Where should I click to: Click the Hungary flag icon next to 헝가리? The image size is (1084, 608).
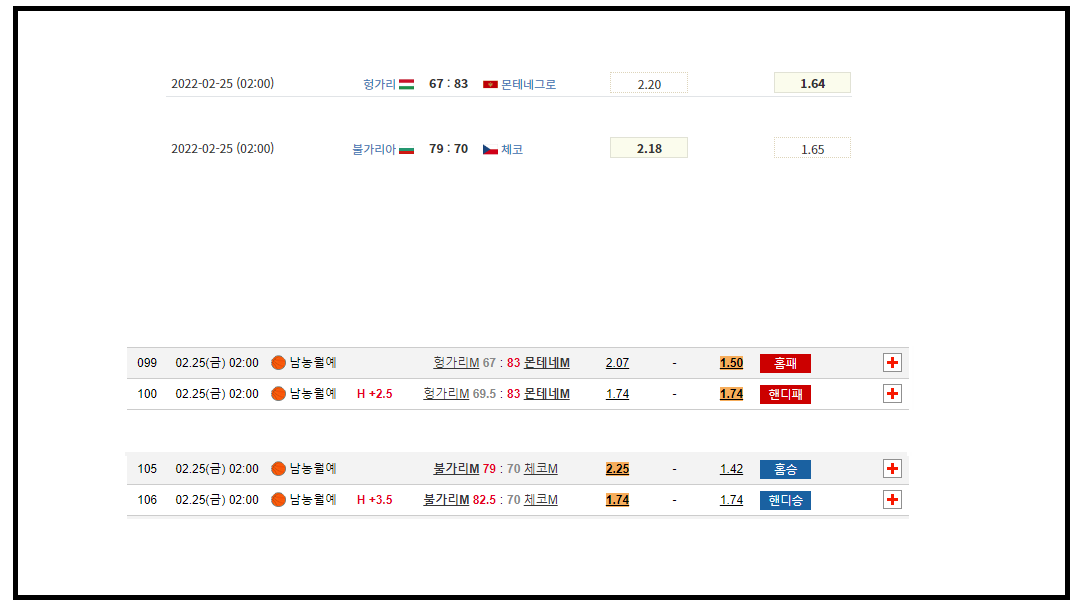point(406,84)
